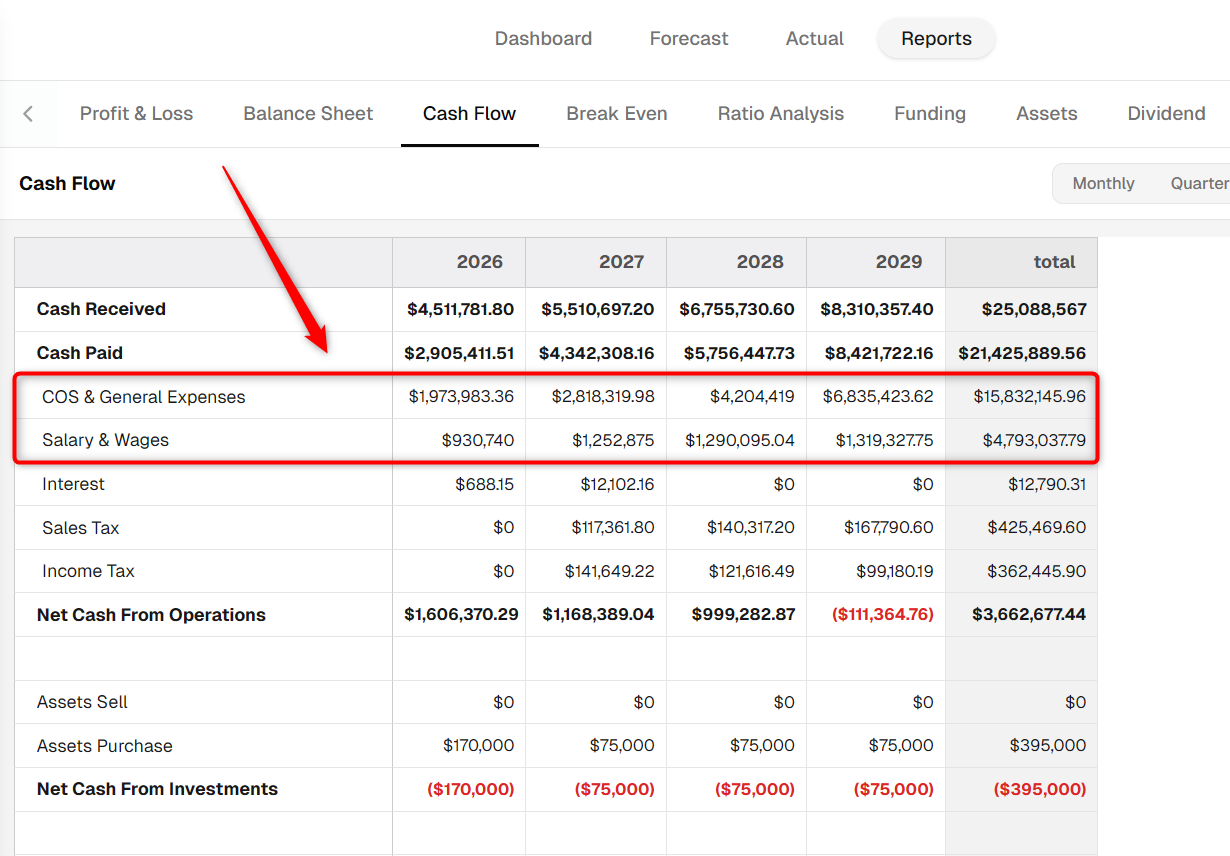Open the Dashboard section
The width and height of the screenshot is (1230, 856).
click(x=543, y=39)
